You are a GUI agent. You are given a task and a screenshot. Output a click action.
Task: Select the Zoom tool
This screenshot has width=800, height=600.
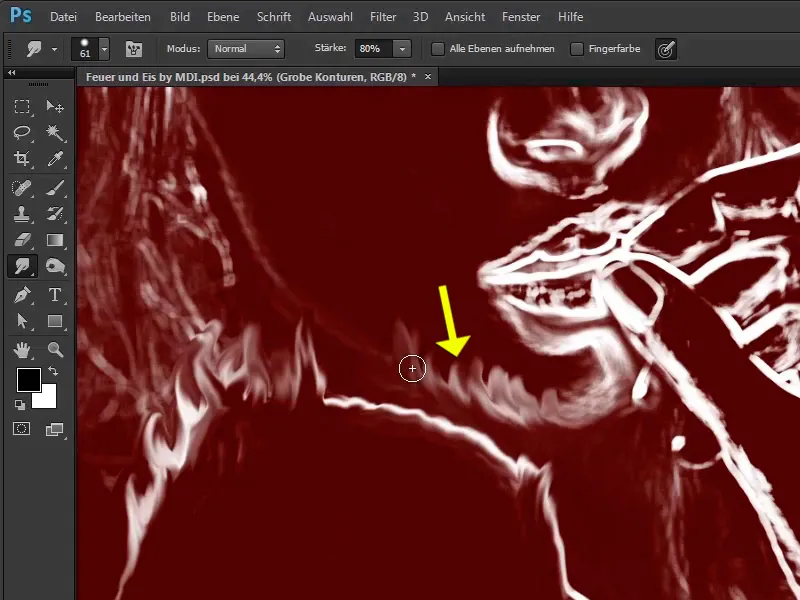point(55,349)
